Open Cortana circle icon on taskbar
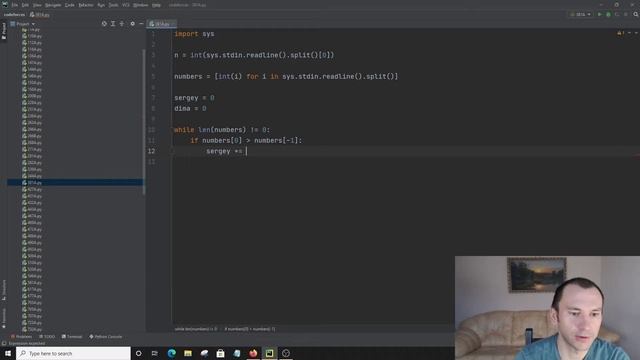 pyautogui.click(x=139, y=353)
